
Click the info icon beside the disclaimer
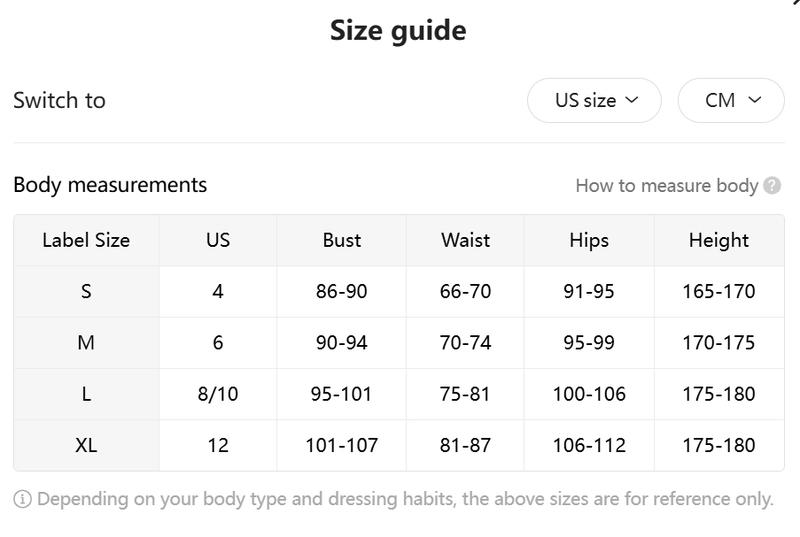tap(22, 499)
